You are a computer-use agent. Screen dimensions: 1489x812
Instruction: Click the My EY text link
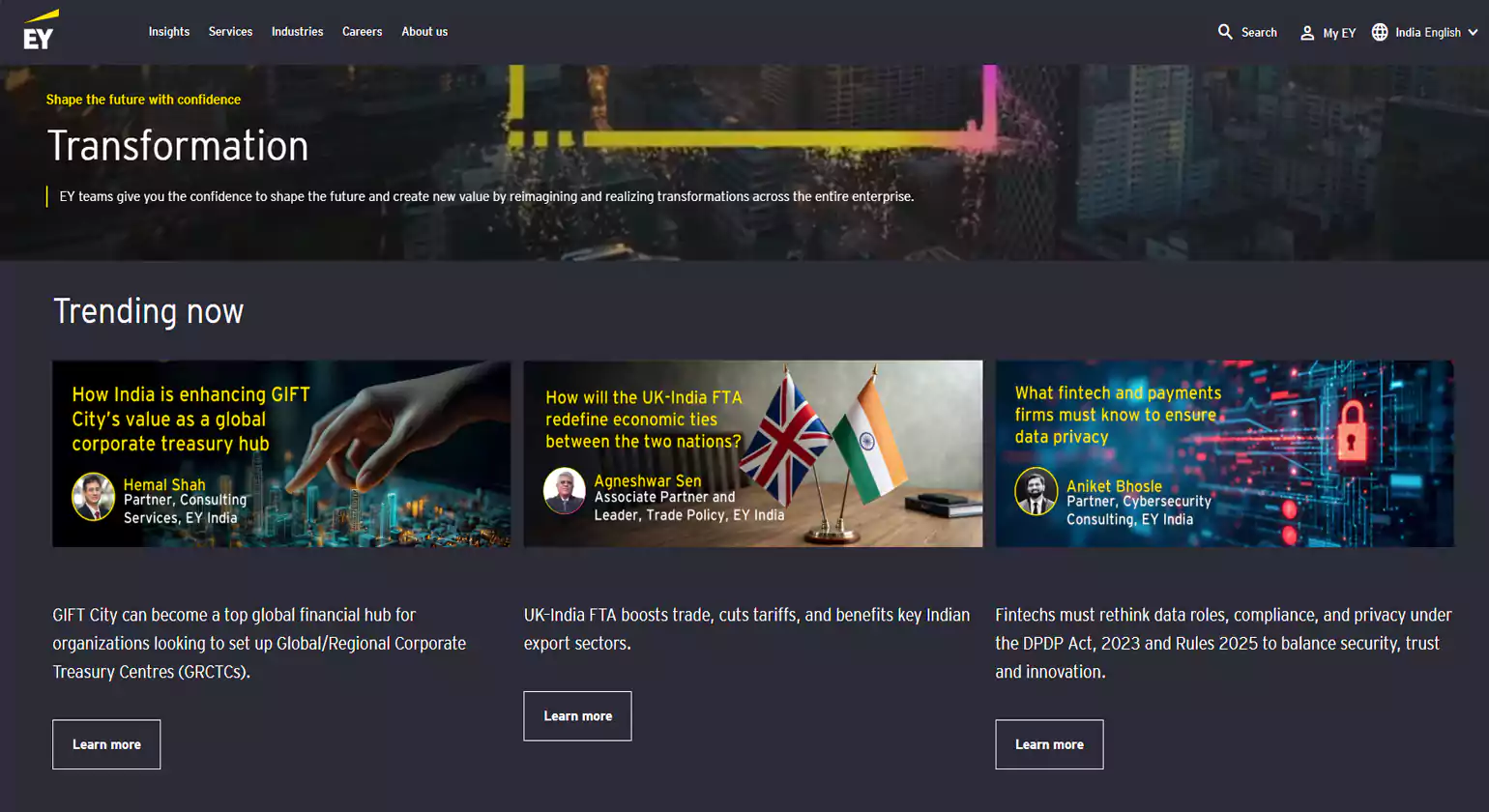point(1339,33)
